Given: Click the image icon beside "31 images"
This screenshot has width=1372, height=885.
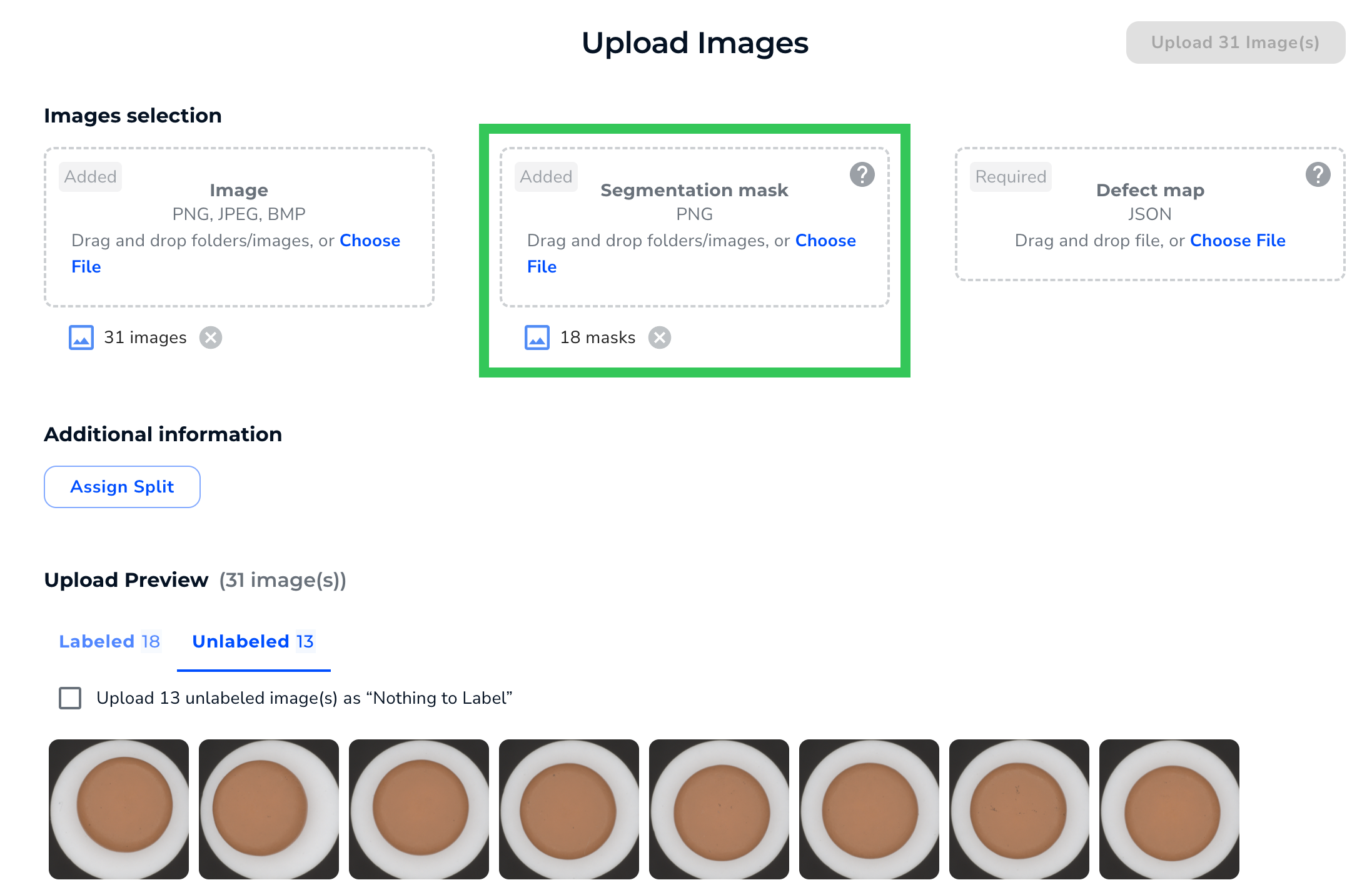Looking at the screenshot, I should coord(81,337).
